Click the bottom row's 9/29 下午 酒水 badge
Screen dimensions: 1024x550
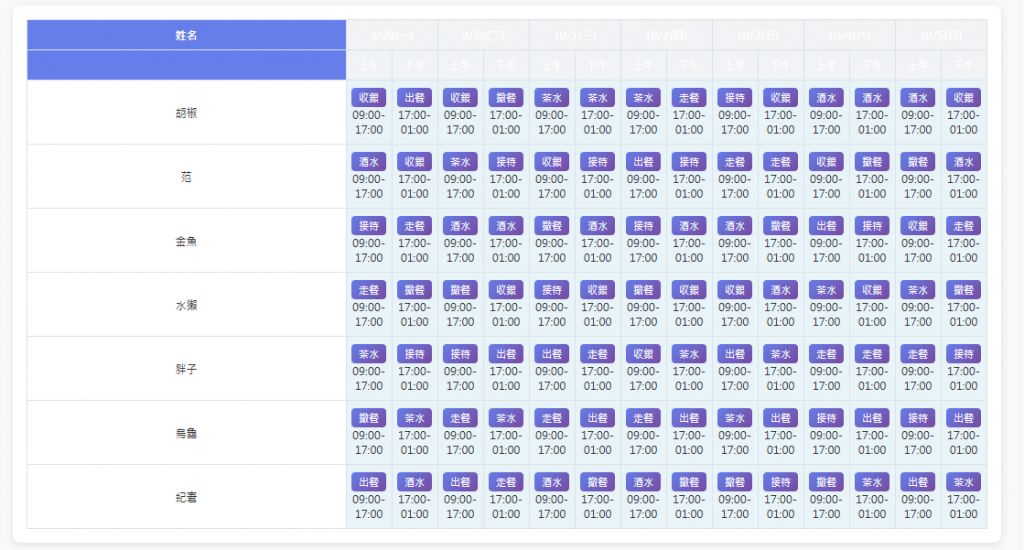(x=415, y=481)
